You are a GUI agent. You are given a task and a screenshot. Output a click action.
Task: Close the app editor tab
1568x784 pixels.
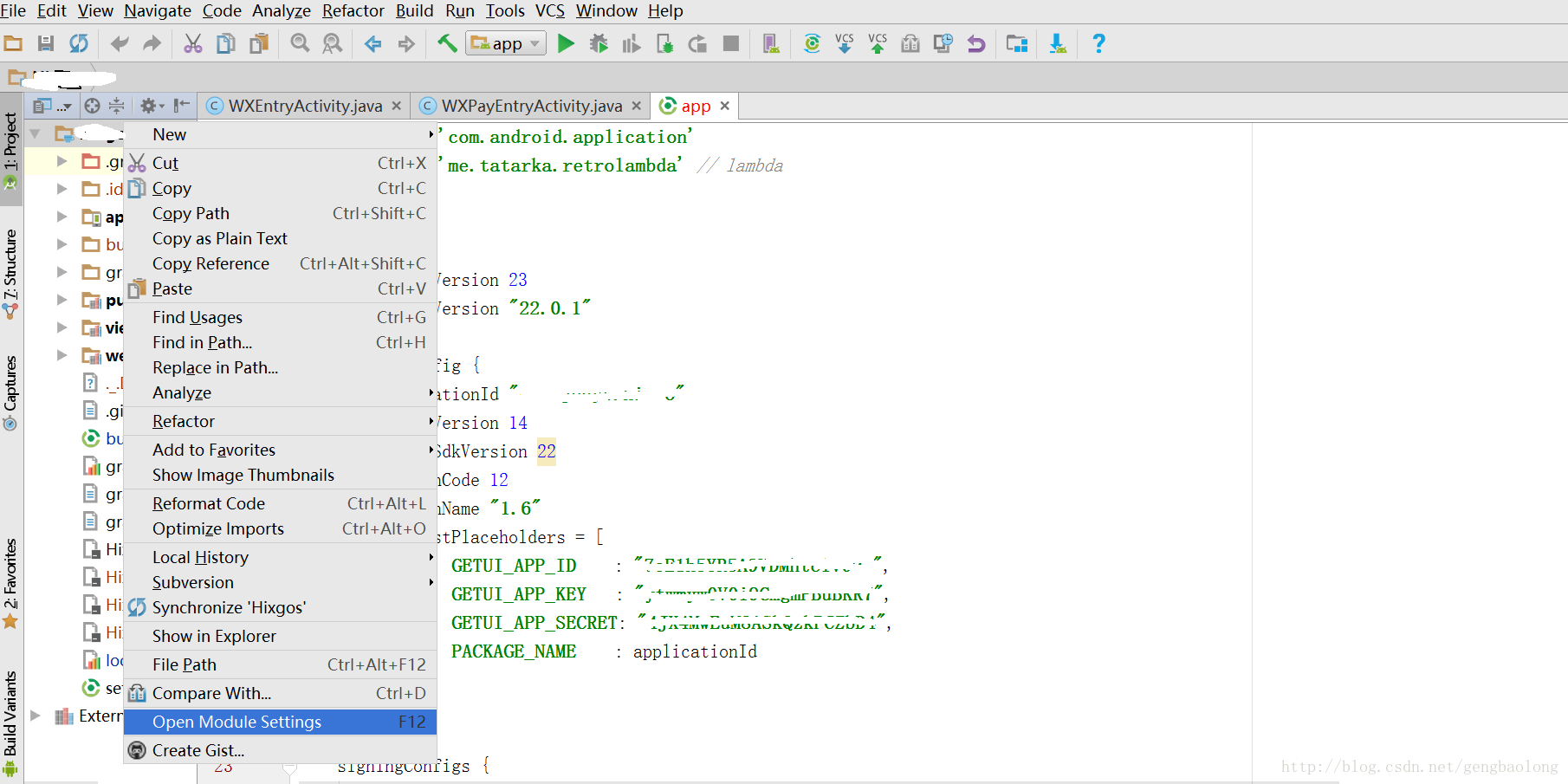point(724,106)
